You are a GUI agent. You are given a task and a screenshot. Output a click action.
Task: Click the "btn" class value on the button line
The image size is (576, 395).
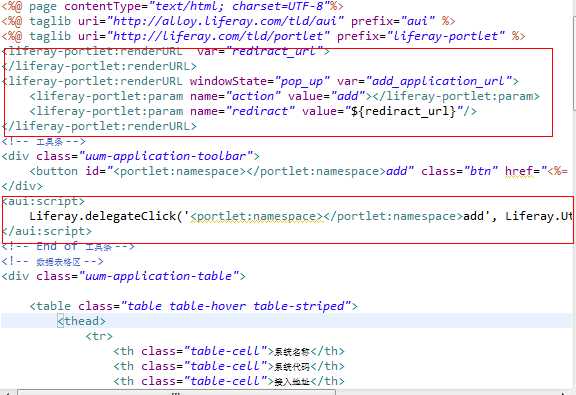[480, 171]
